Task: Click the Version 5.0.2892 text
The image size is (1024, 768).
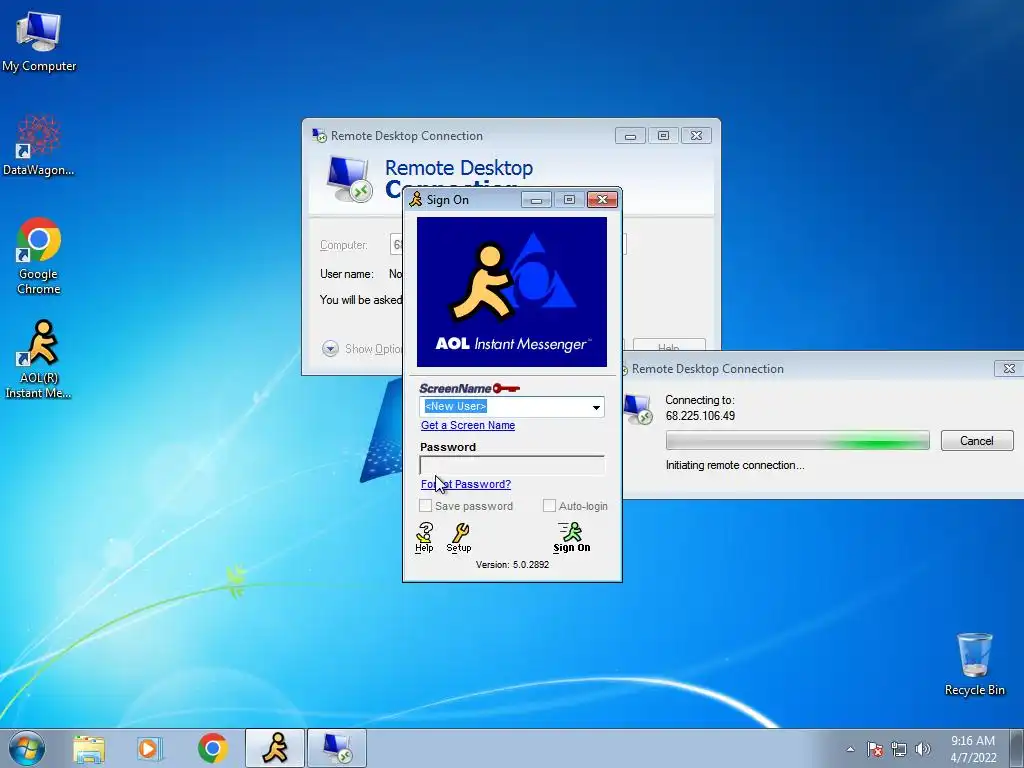Action: tap(512, 564)
